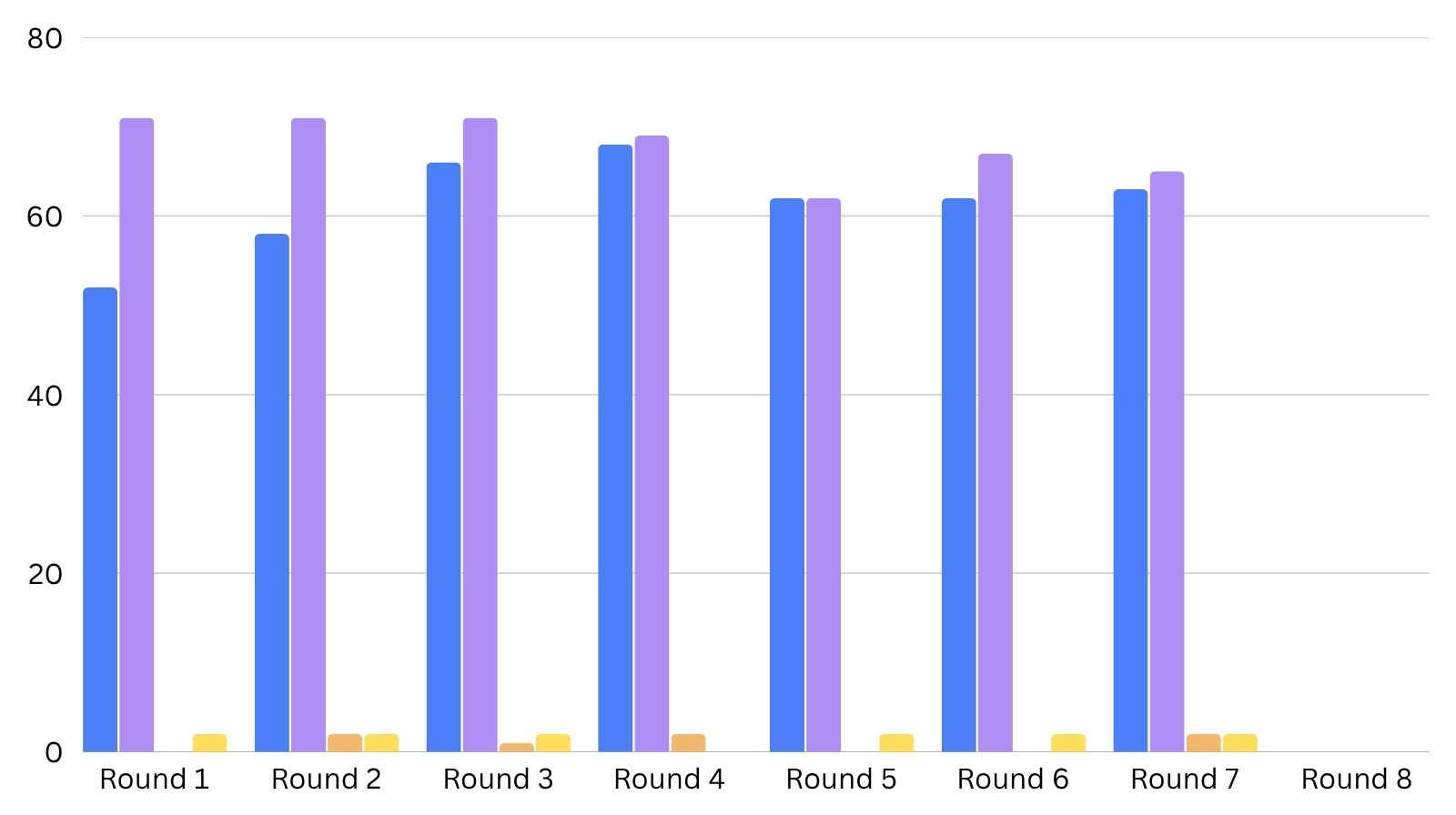Image resolution: width=1456 pixels, height=815 pixels.
Task: Click the 80 value on the y-axis
Action: click(45, 38)
